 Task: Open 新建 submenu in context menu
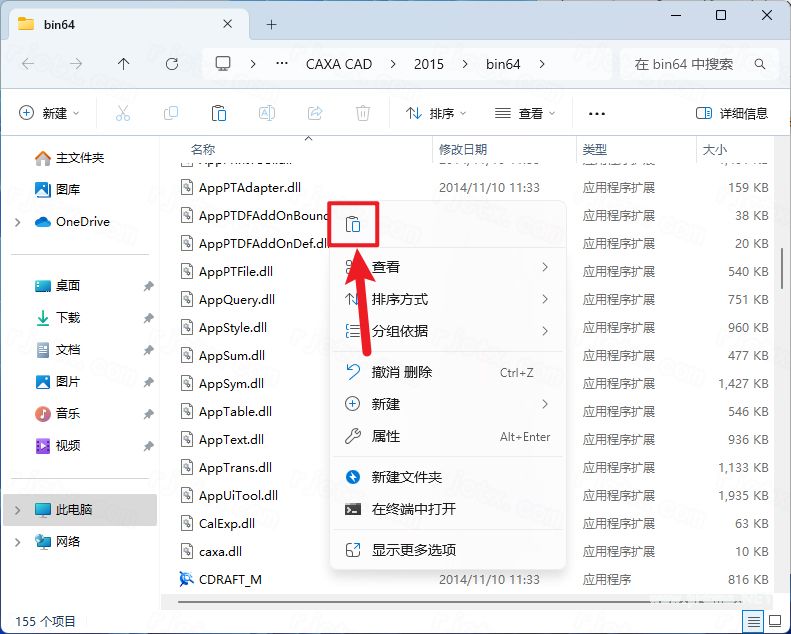(447, 404)
